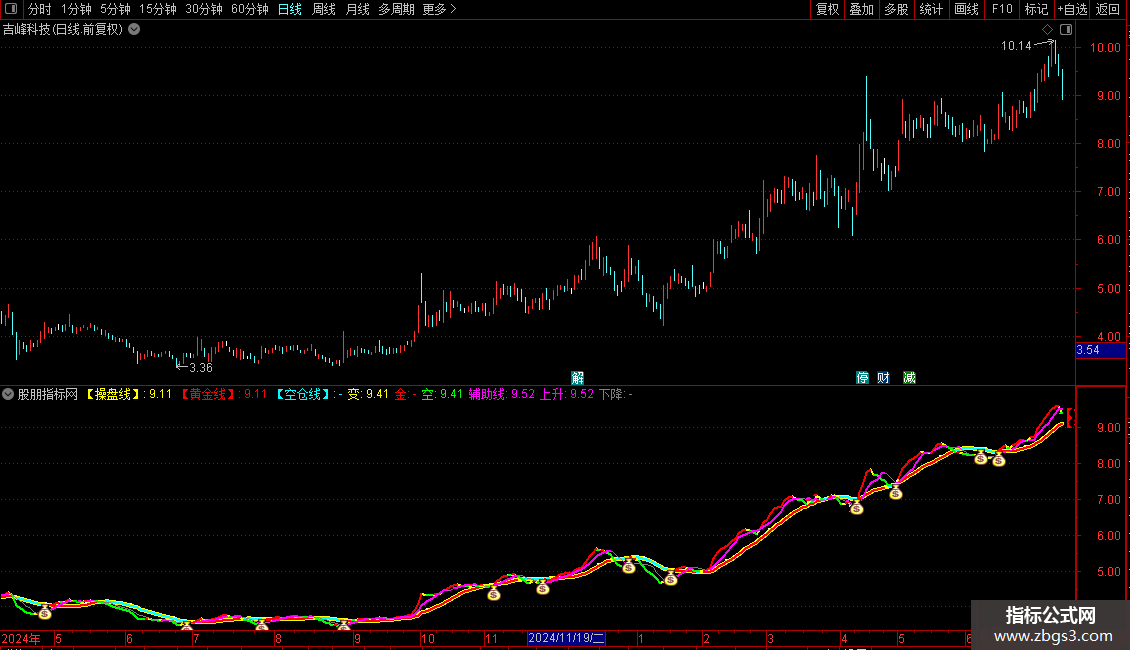Viewport: 1130px width, 650px height.
Task: Select the 30分钟 period tab
Action: 204,9
